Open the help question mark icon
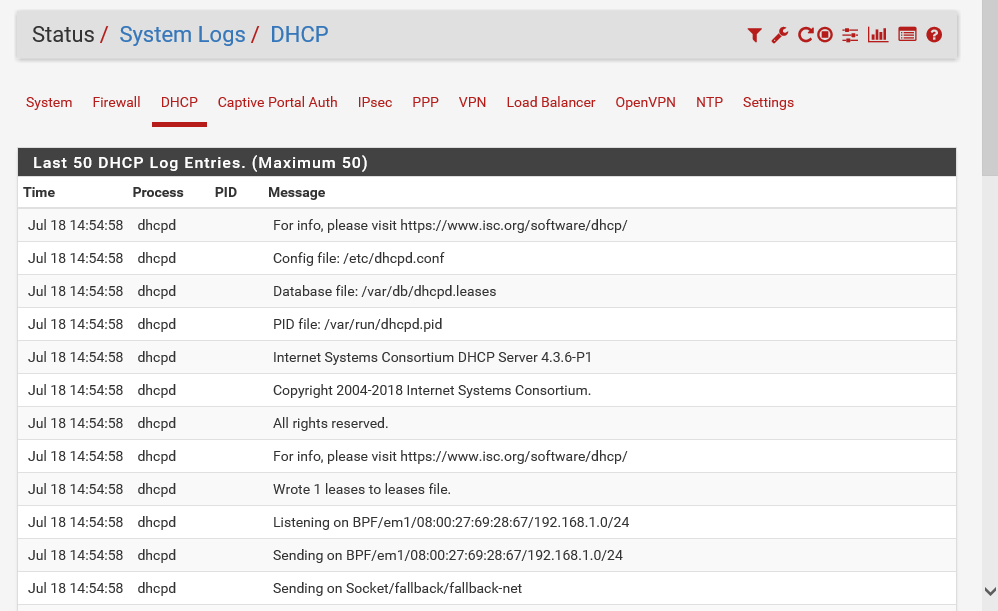The width and height of the screenshot is (998, 611). pos(934,35)
